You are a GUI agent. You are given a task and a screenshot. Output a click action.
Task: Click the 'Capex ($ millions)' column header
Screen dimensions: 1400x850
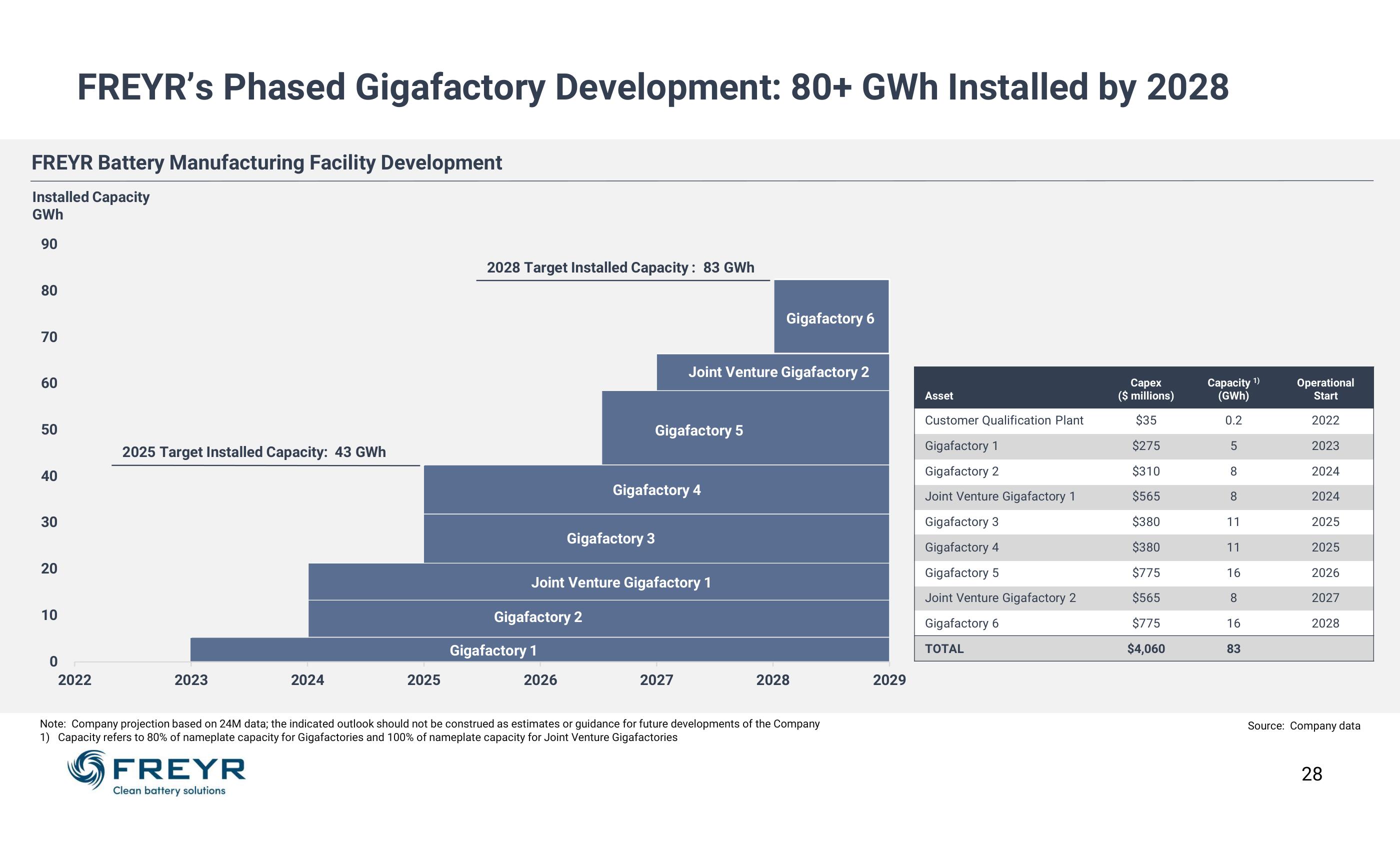point(1145,389)
